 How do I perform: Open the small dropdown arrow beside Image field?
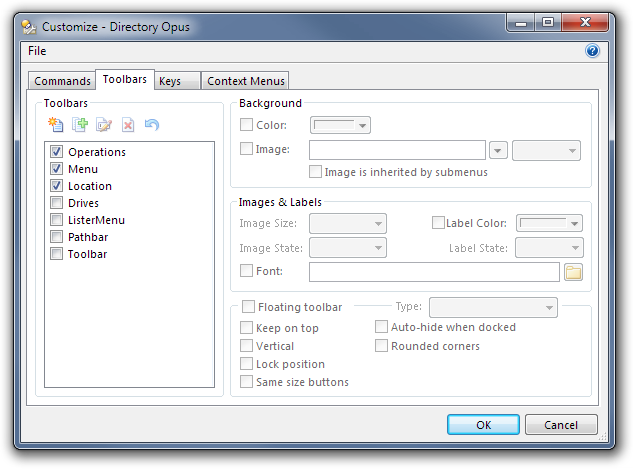(x=498, y=151)
